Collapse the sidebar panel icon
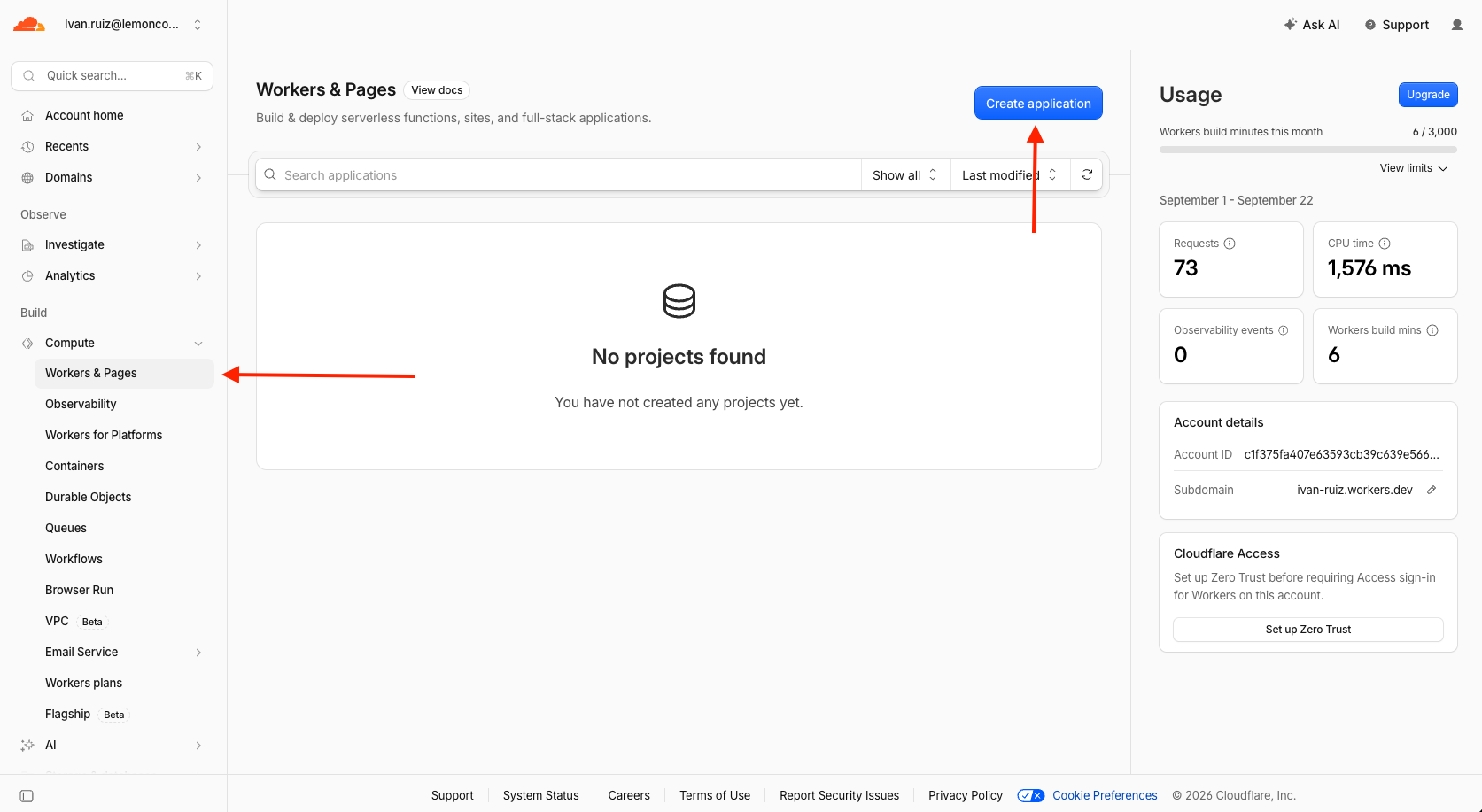 [x=27, y=796]
